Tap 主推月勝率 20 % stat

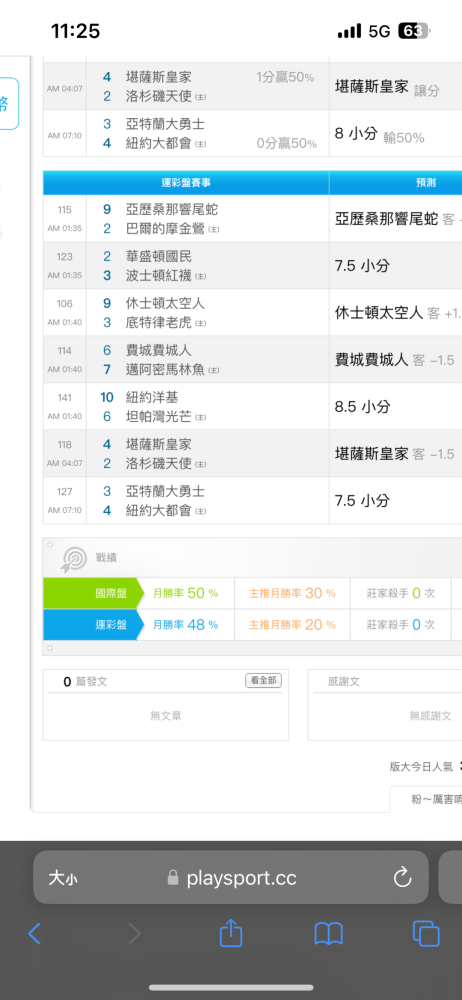[x=292, y=624]
